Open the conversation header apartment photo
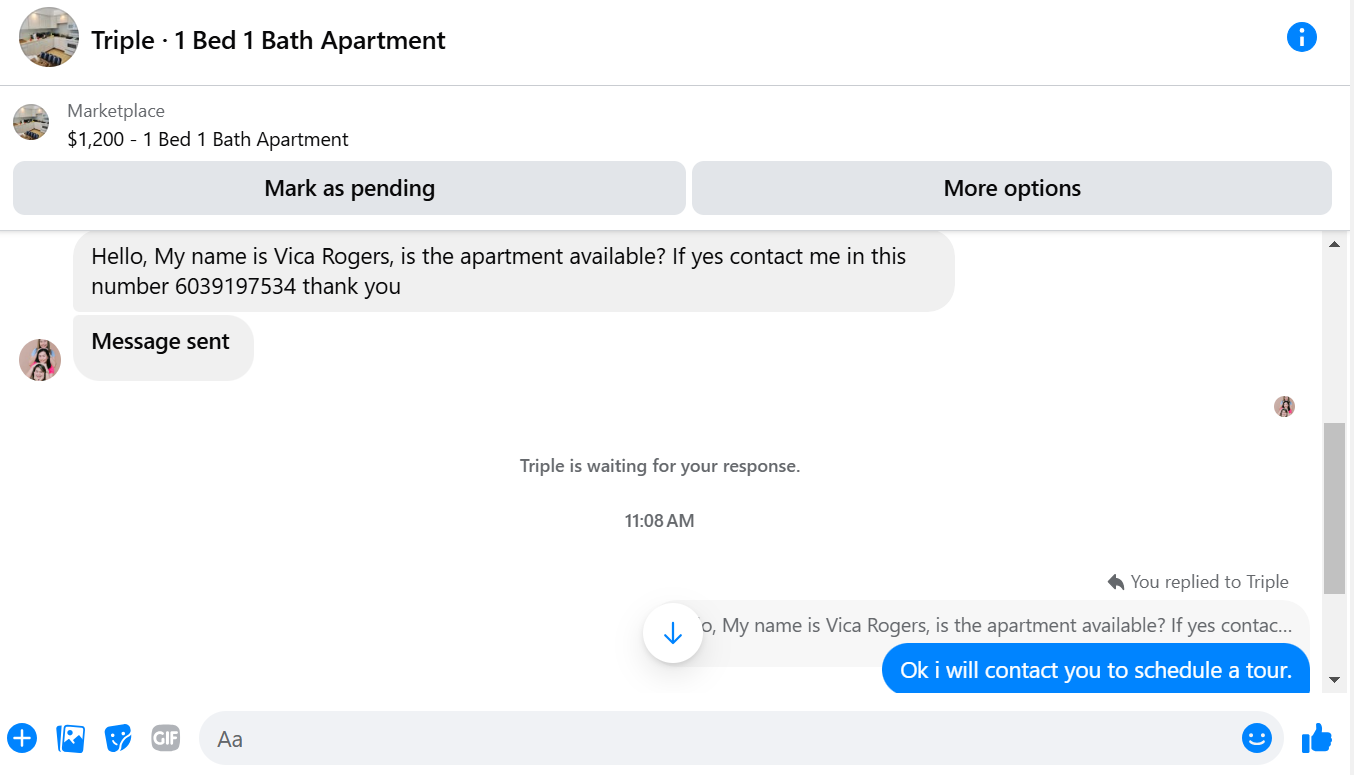 49,38
